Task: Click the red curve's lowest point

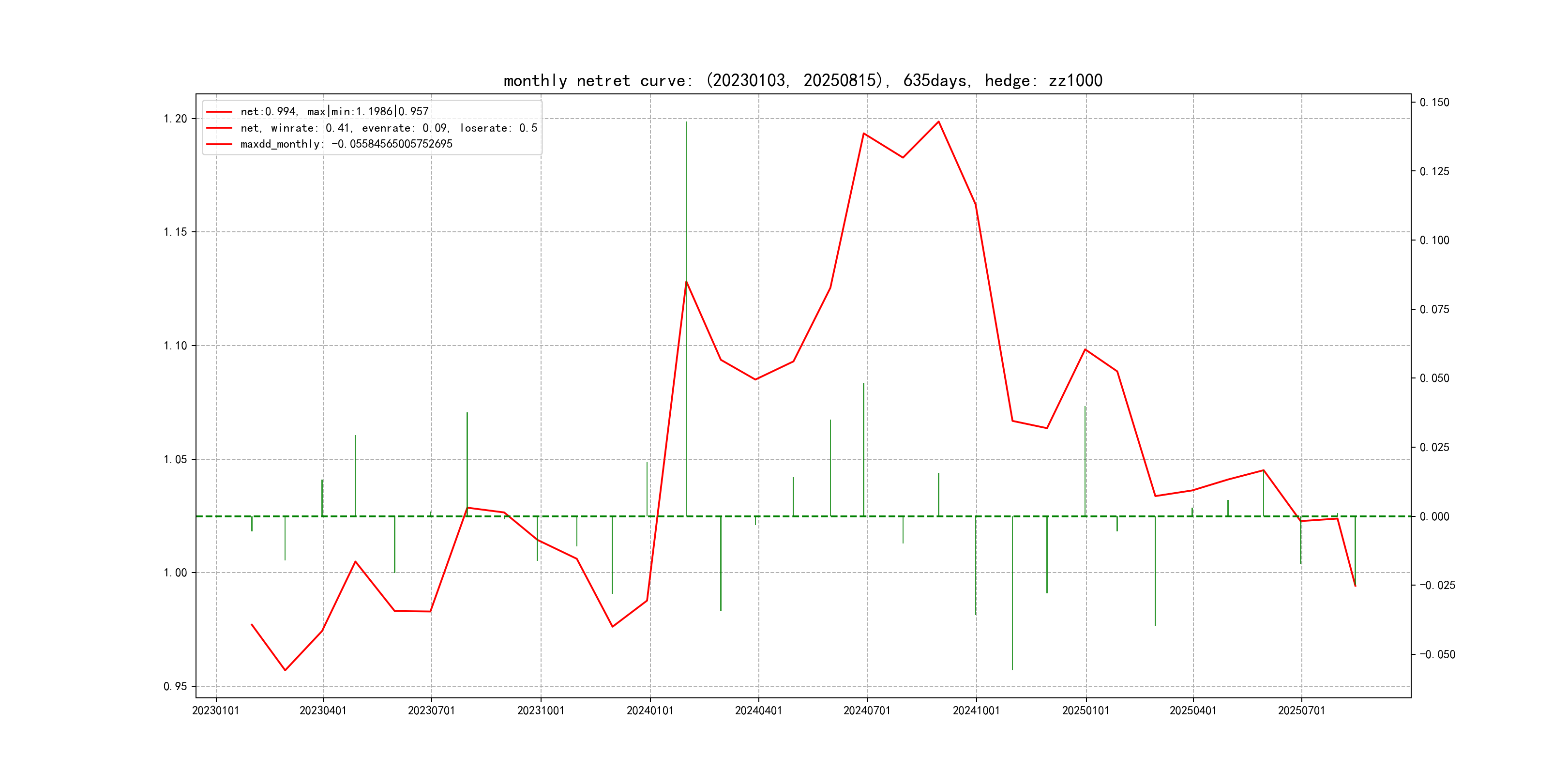Action: 285,670
